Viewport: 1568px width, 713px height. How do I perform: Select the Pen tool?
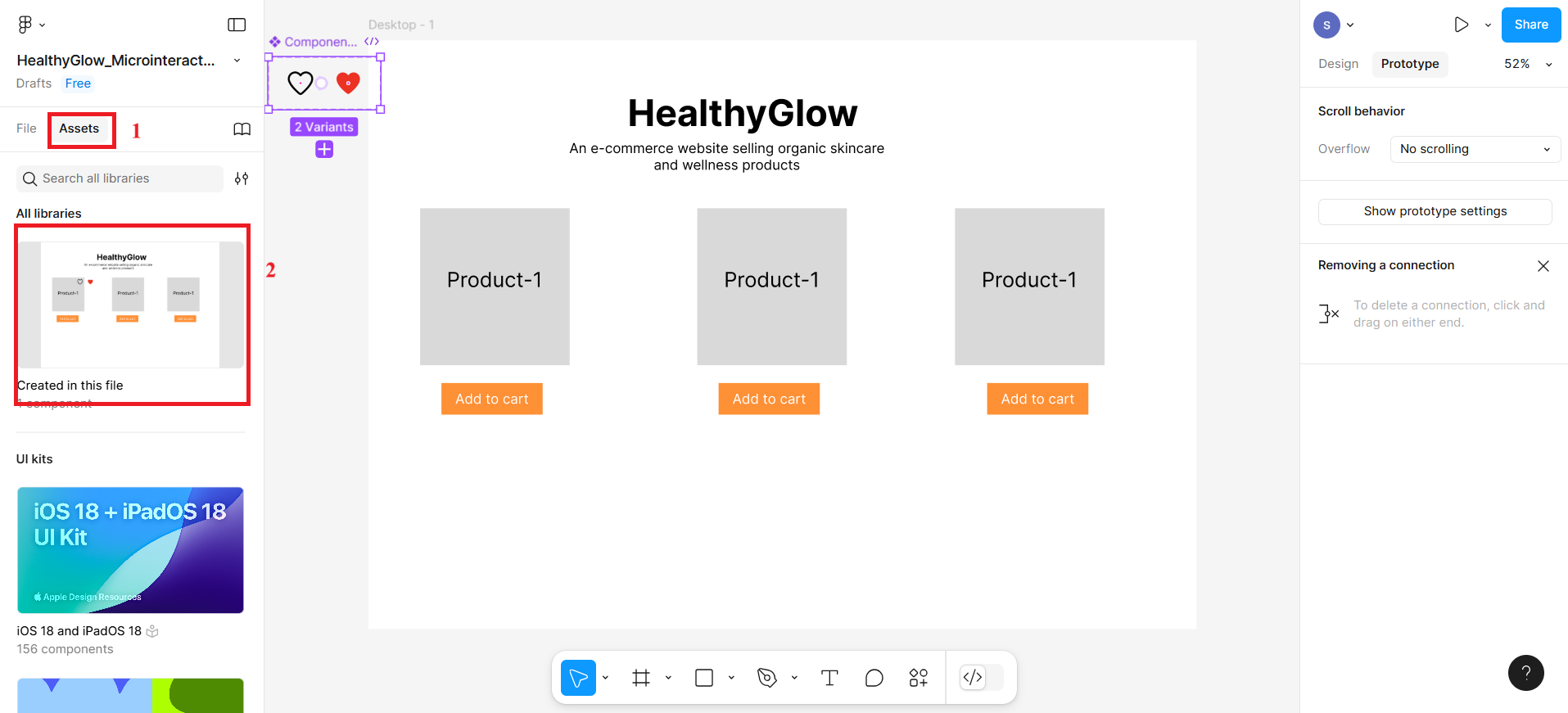click(767, 678)
